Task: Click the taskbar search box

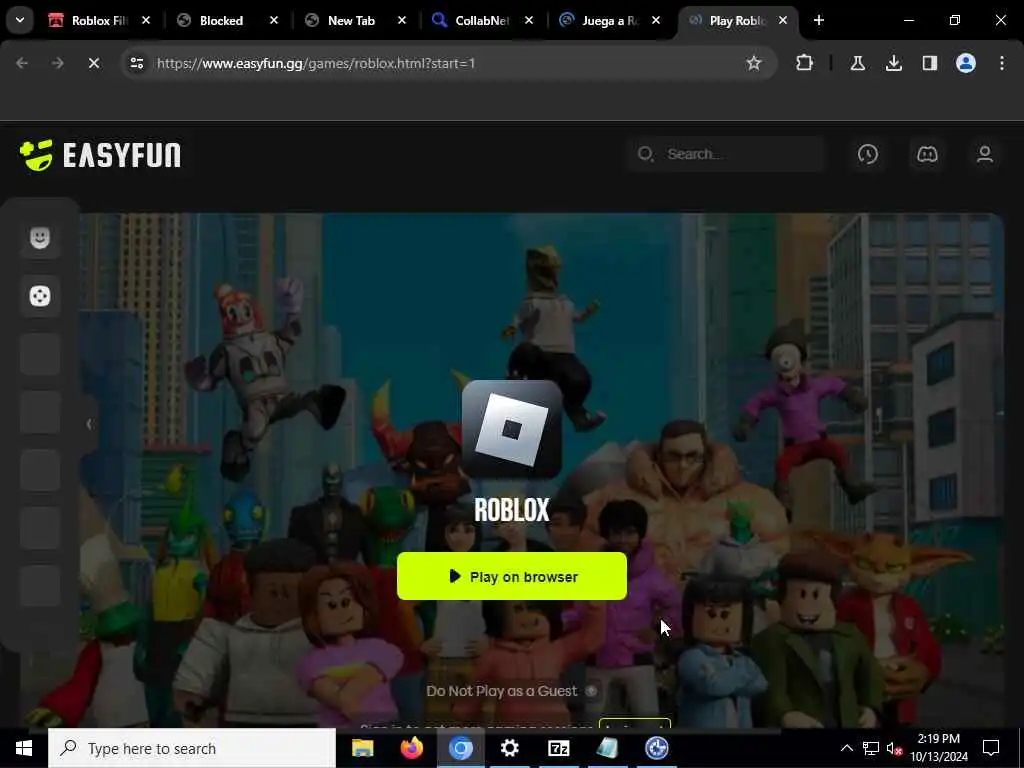Action: [192, 748]
